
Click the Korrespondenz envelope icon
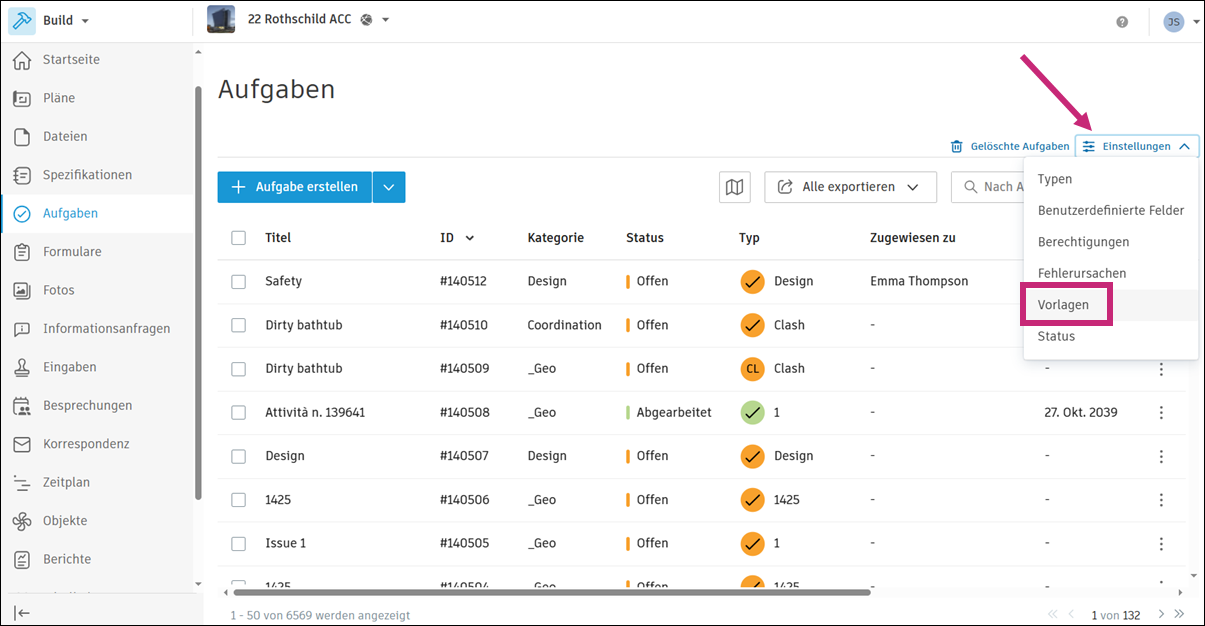[22, 444]
